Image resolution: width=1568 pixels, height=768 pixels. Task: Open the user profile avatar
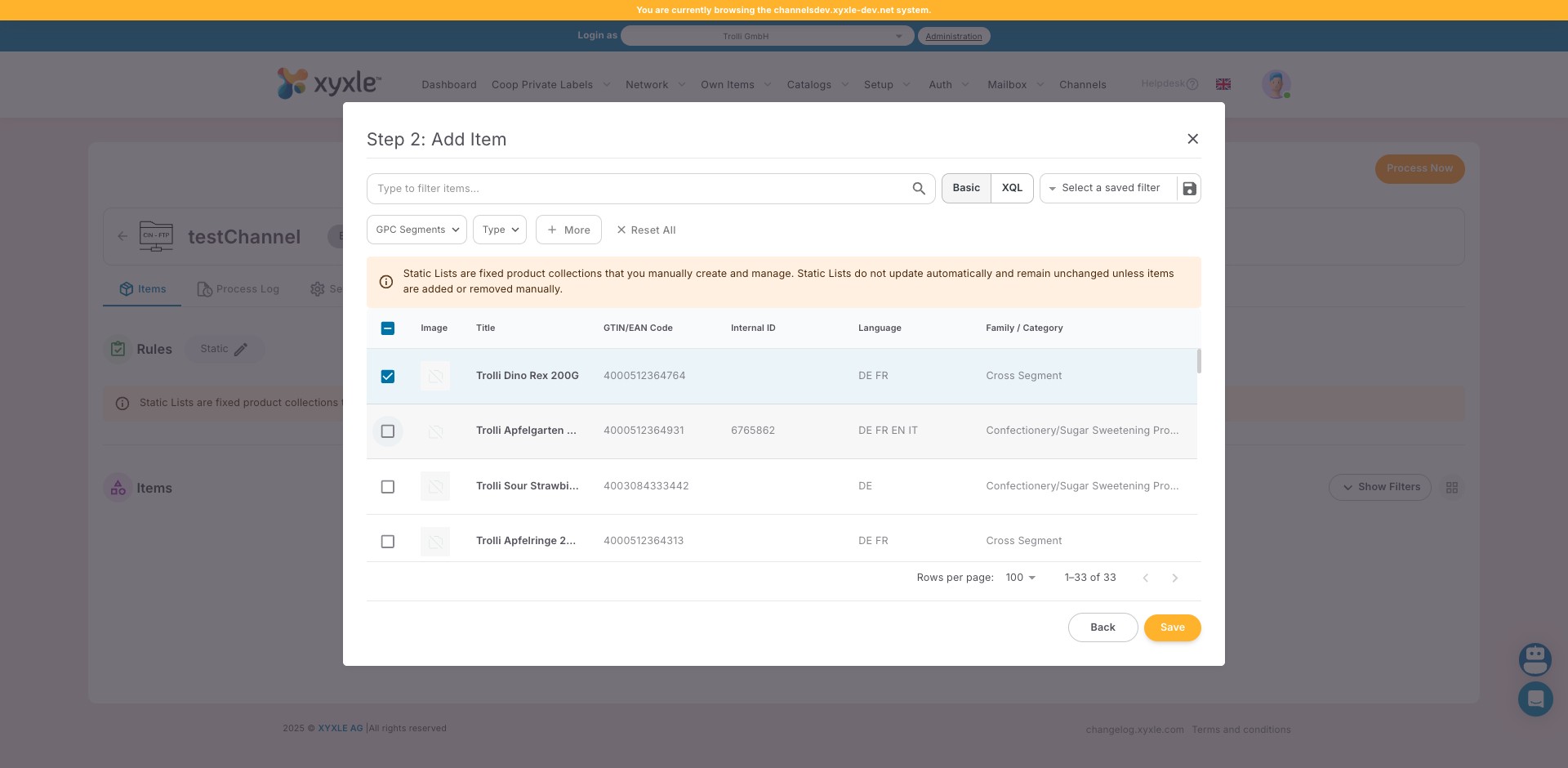pos(1276,84)
